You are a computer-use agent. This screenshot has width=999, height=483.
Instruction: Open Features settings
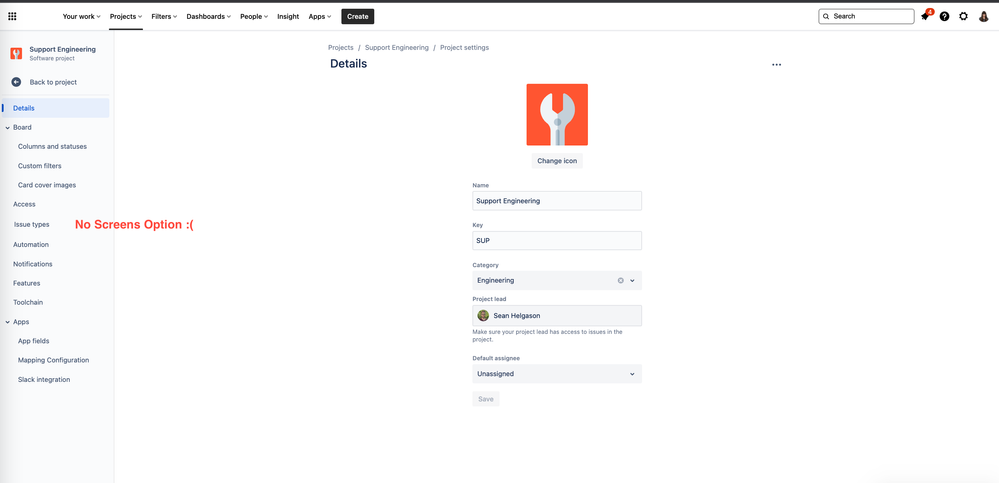click(x=27, y=283)
